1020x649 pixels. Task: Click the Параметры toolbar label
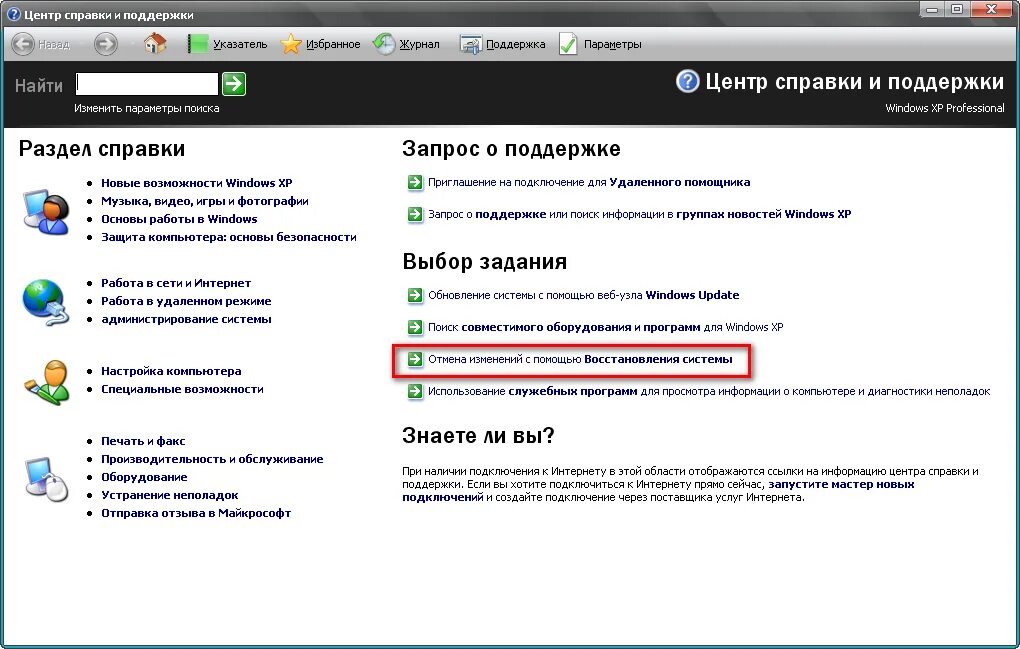(613, 44)
